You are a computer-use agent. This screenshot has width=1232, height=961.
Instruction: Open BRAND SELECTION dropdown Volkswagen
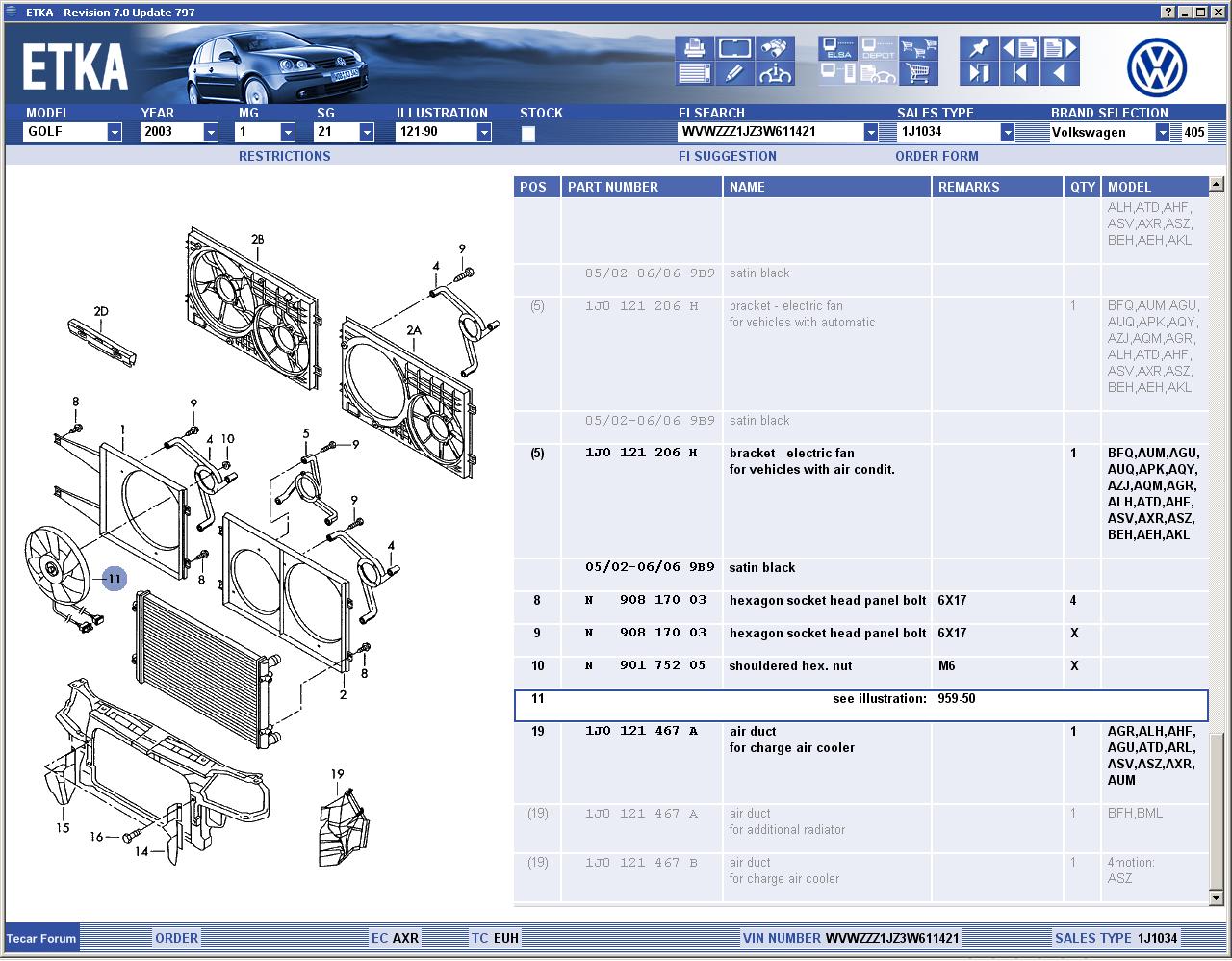[x=1162, y=133]
